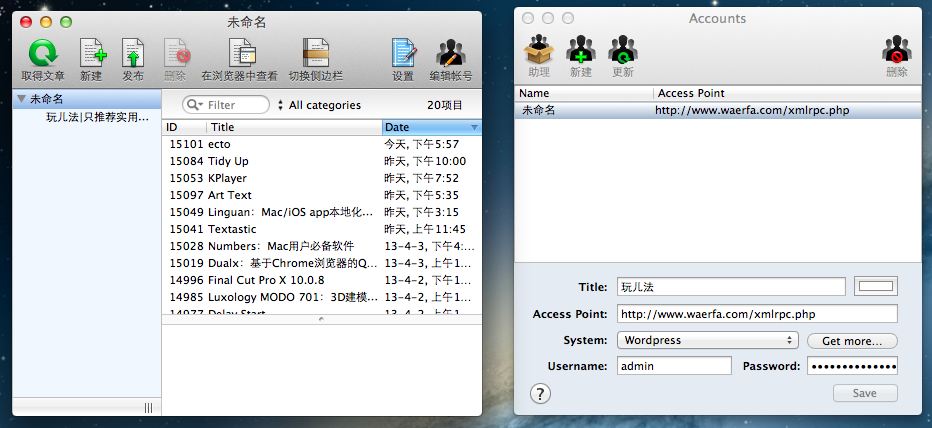This screenshot has height=428, width=932.
Task: Click the 删除 icon in main toolbar
Action: (176, 52)
